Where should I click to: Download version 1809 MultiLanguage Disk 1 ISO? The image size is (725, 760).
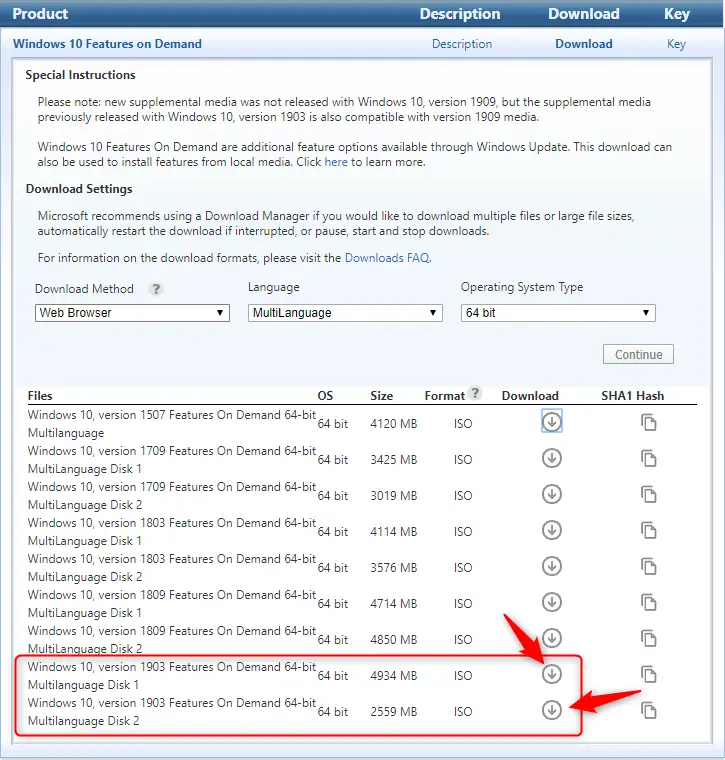[552, 602]
